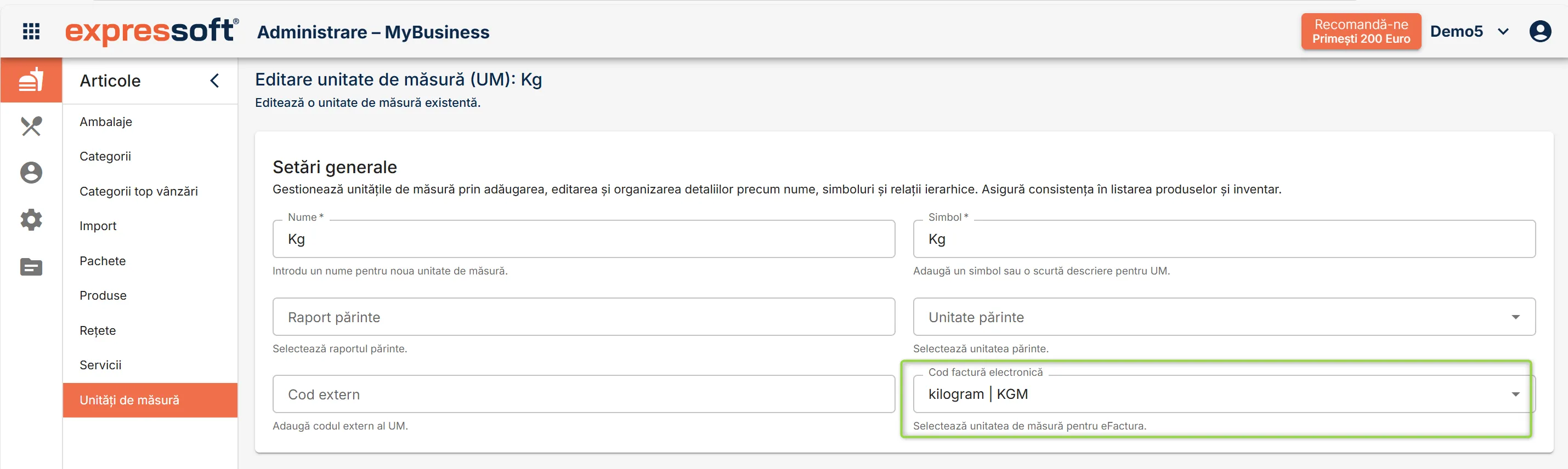Open the Unitate părinte dropdown
The height and width of the screenshot is (469, 1568).
coord(1224,317)
